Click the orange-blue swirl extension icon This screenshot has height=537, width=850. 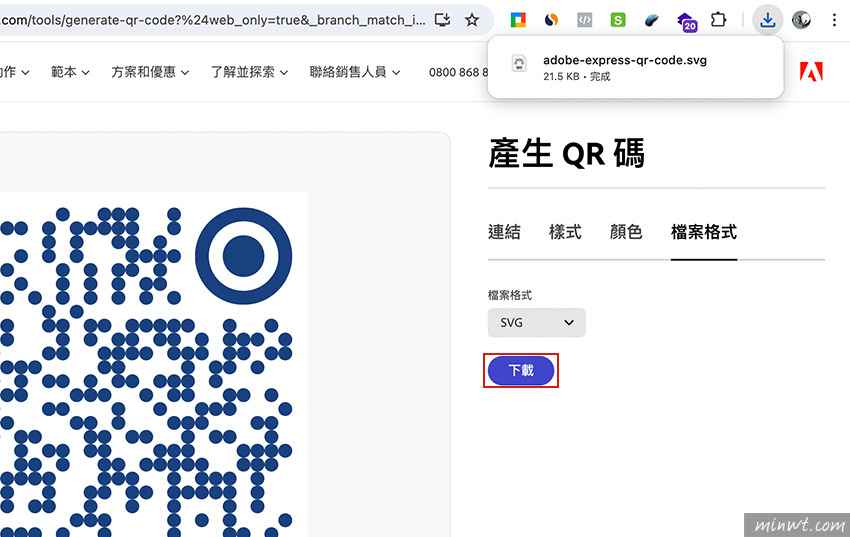[551, 21]
